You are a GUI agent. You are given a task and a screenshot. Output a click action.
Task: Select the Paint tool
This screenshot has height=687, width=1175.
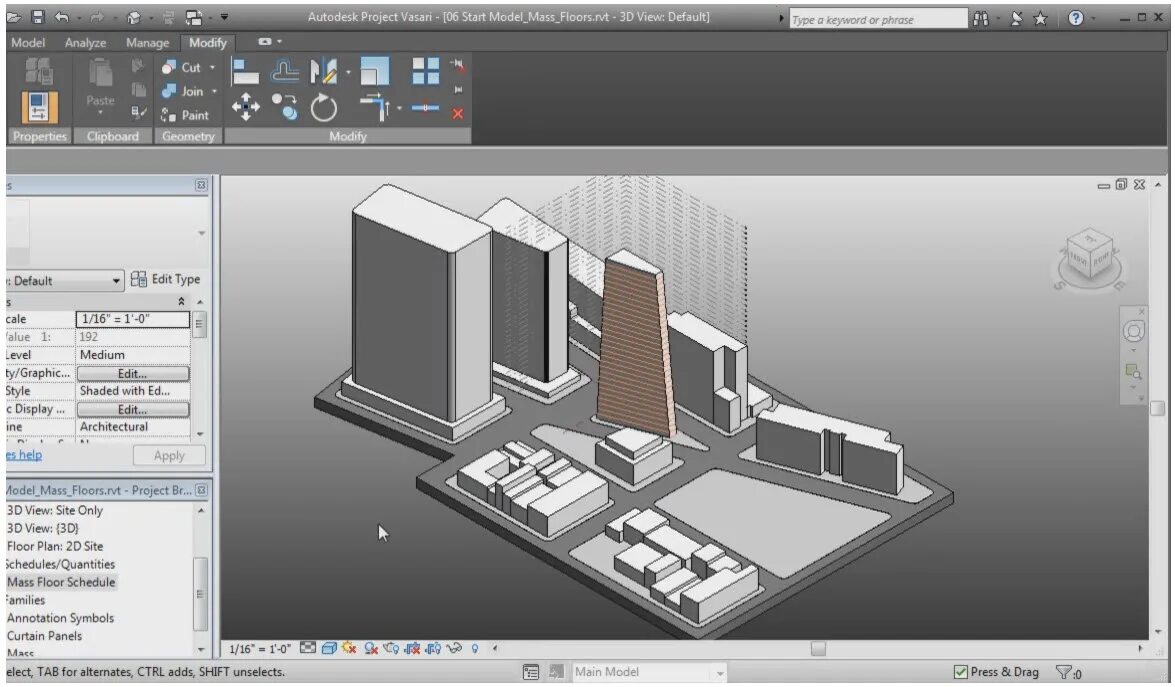[x=185, y=115]
